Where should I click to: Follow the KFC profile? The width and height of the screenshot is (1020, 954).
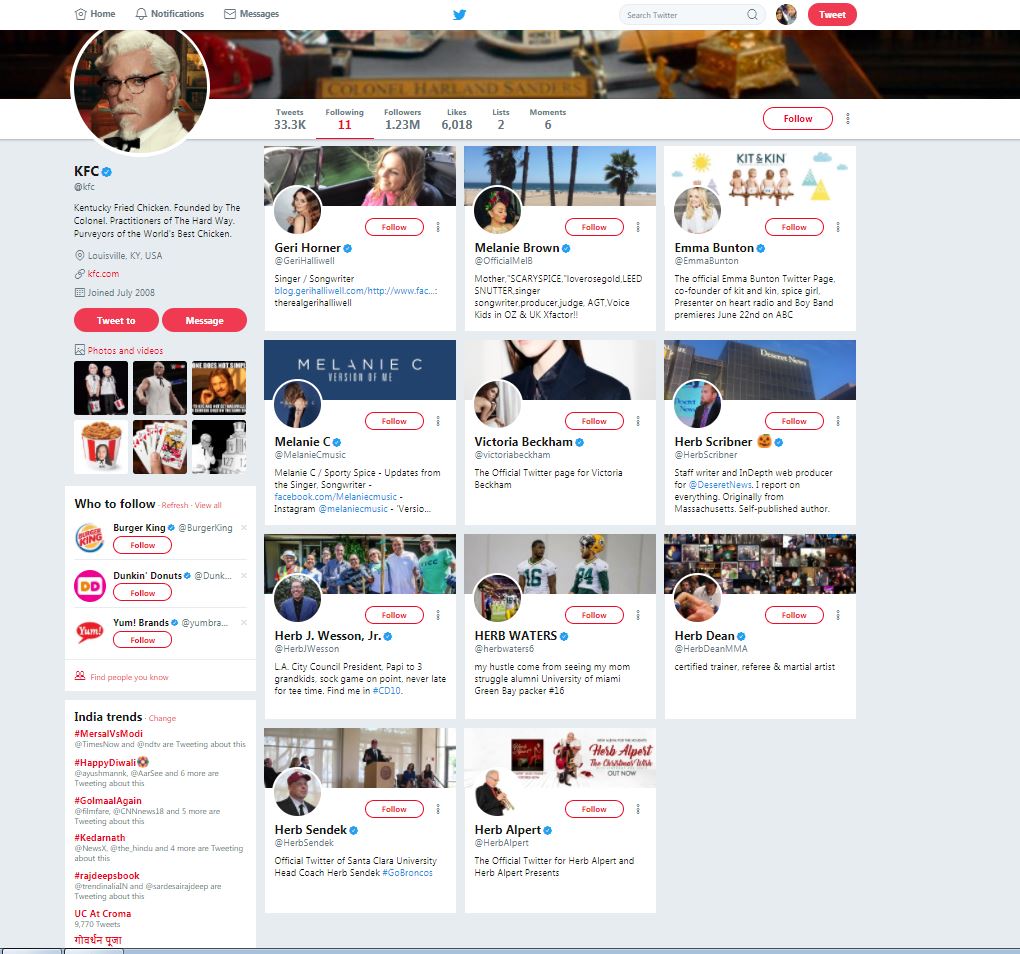coord(798,118)
